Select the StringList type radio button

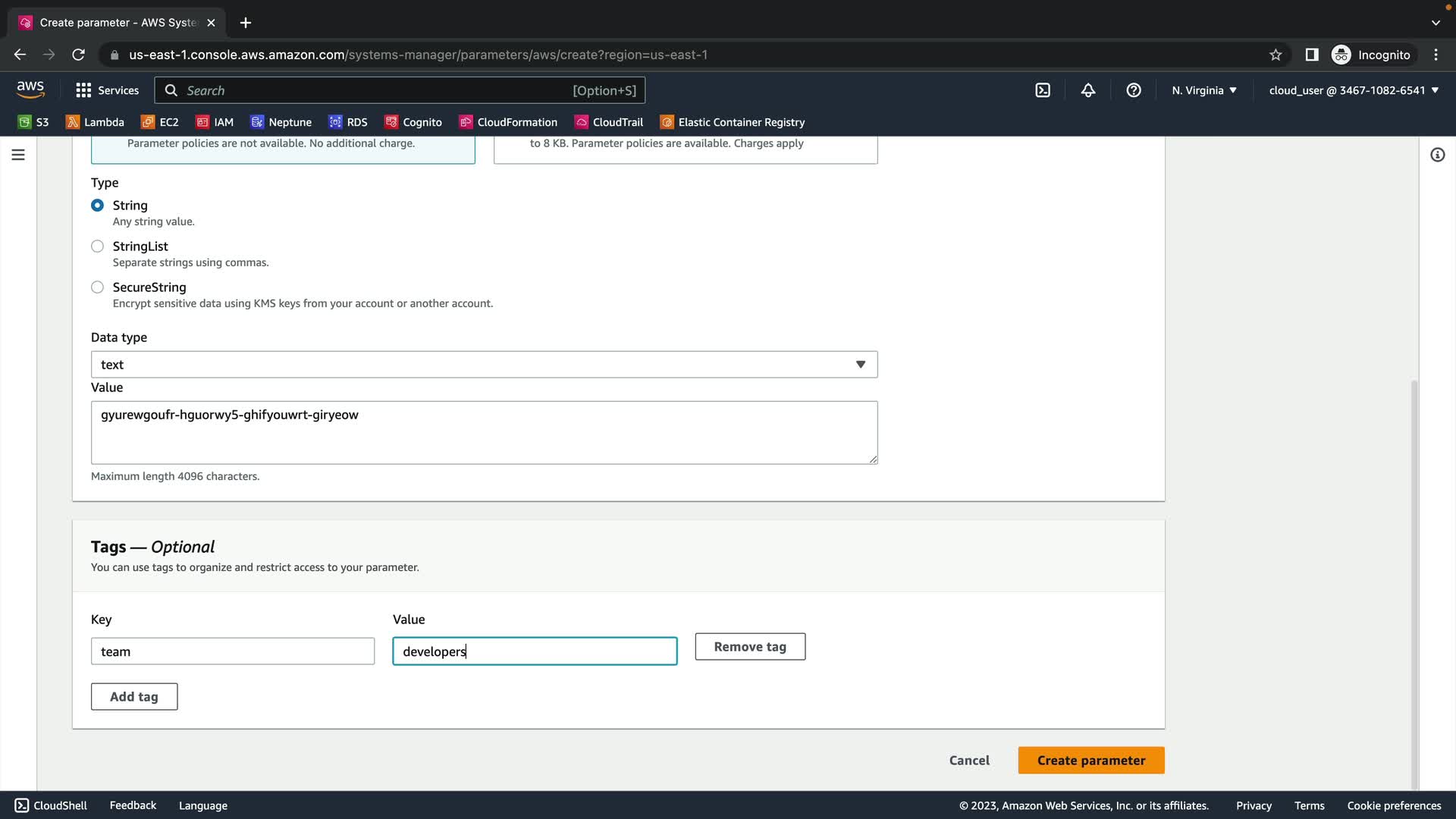tap(97, 246)
